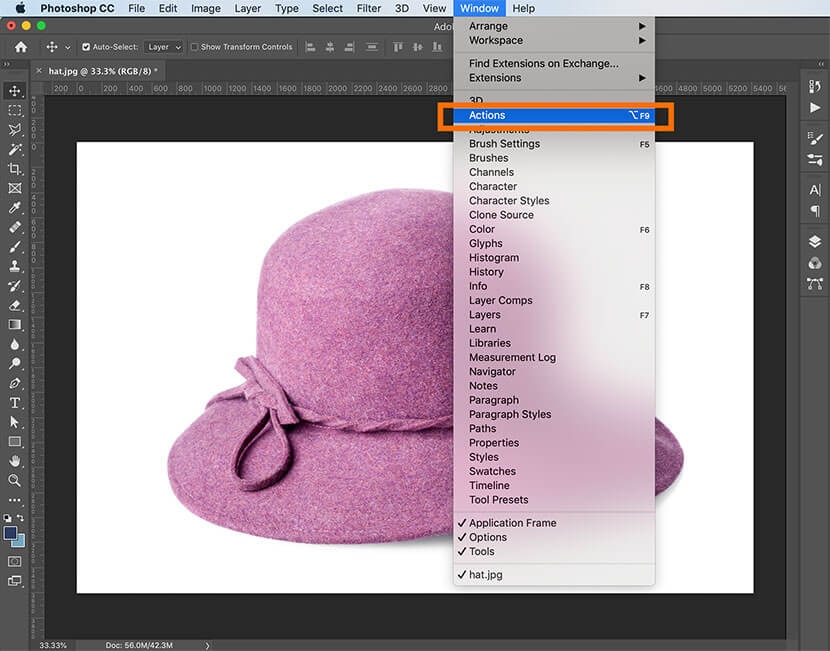This screenshot has height=651, width=830.
Task: Select the Zoom magnifier tool
Action: point(15,481)
